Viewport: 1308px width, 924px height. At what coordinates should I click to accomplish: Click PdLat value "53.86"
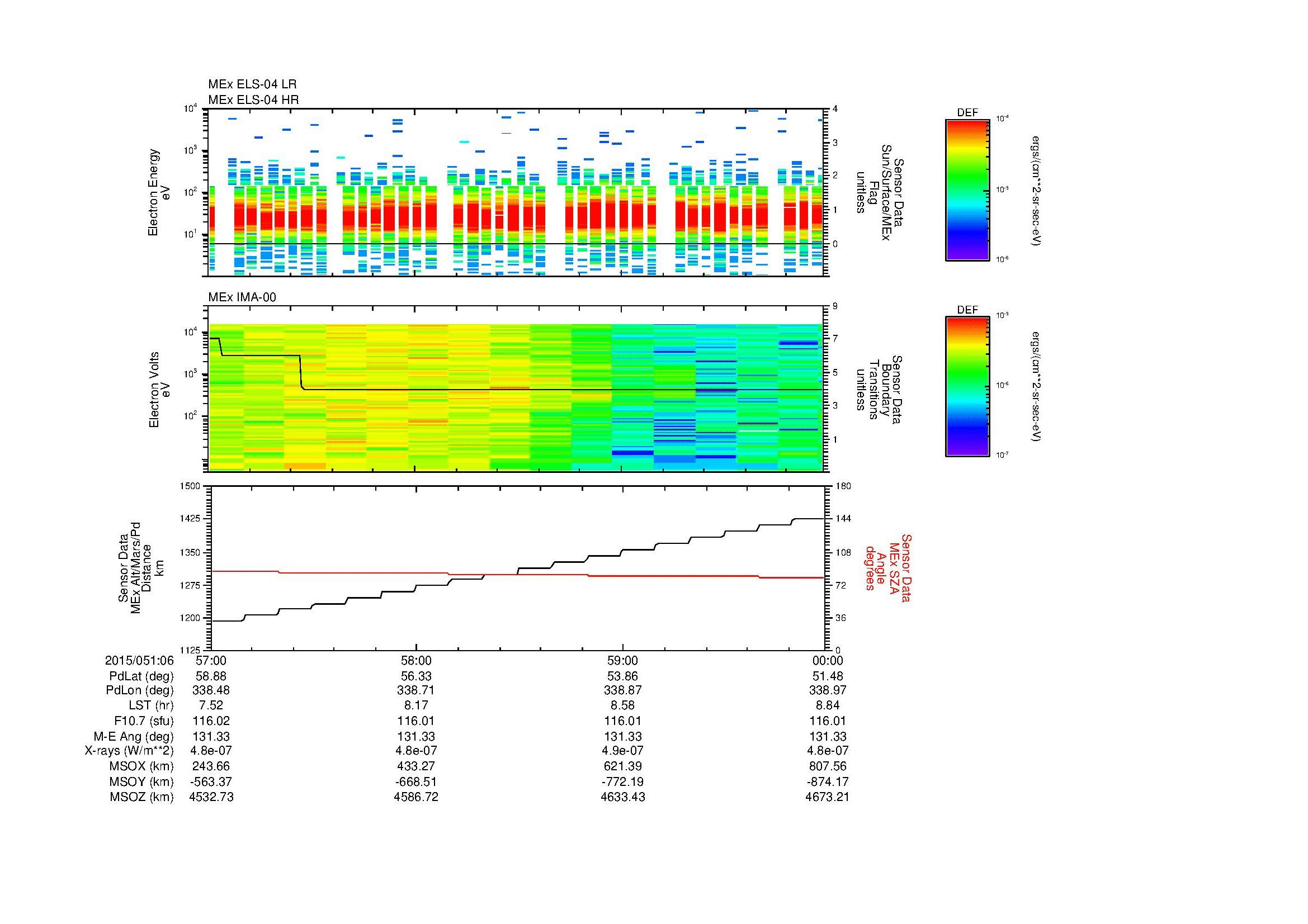(622, 676)
